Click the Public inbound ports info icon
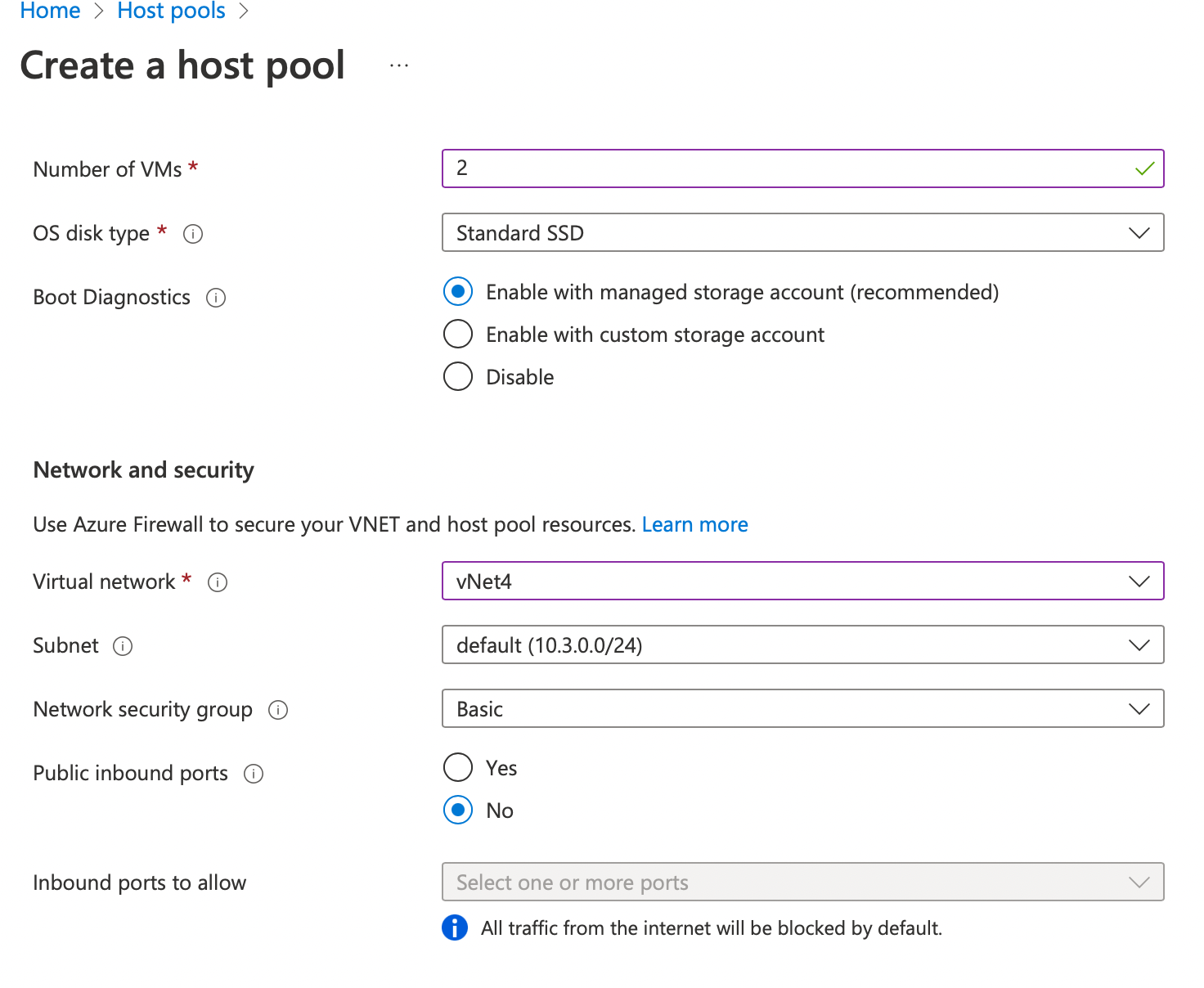Viewport: 1204px width, 988px height. point(254,774)
